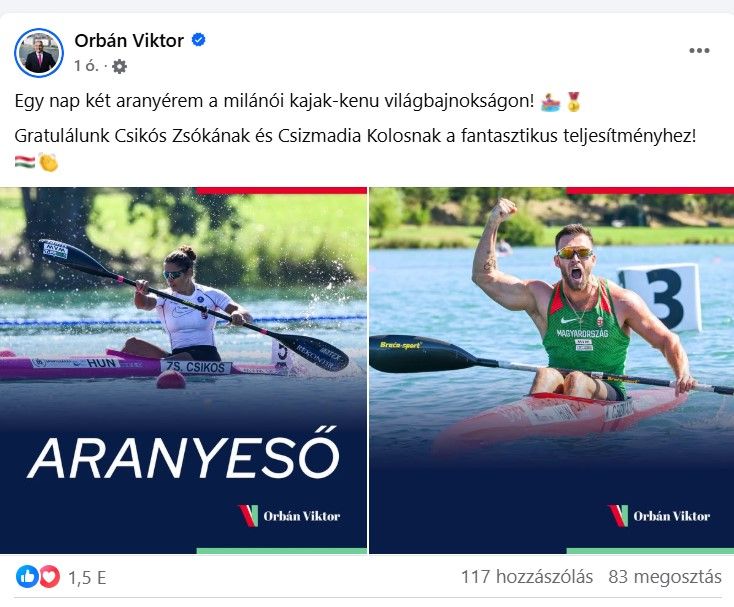Click the Orbán Viktor logo on left image

(289, 516)
